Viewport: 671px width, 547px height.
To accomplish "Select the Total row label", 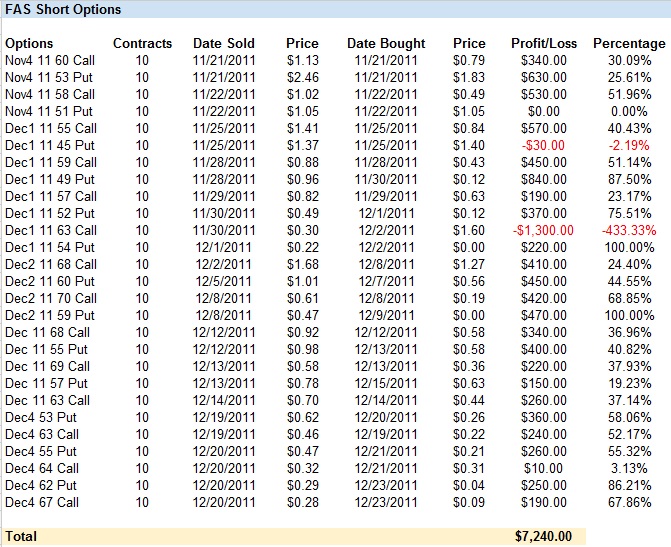I will tap(21, 536).
